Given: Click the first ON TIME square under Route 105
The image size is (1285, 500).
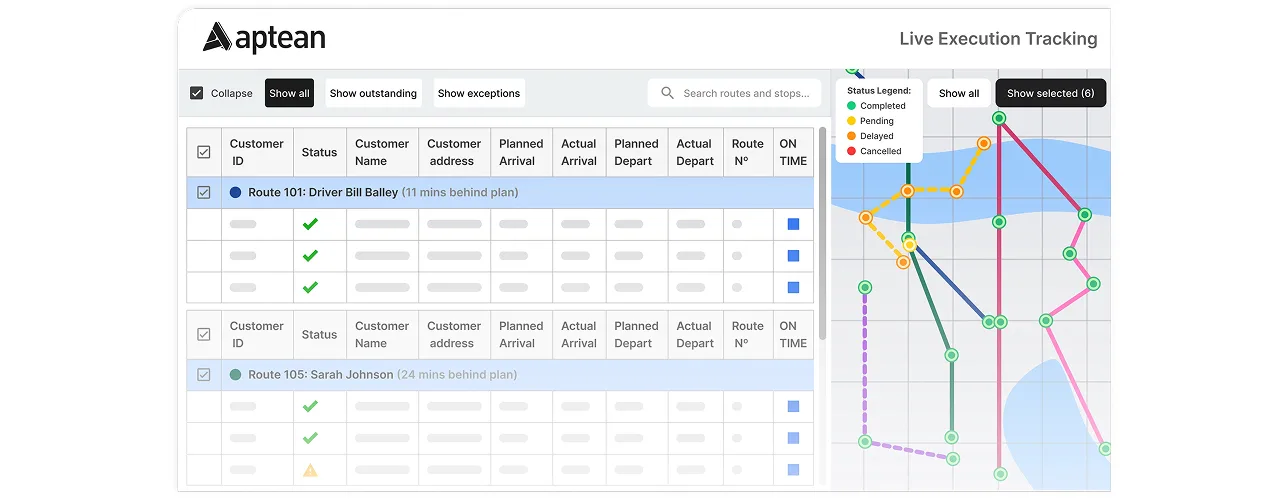Looking at the screenshot, I should [x=793, y=406].
